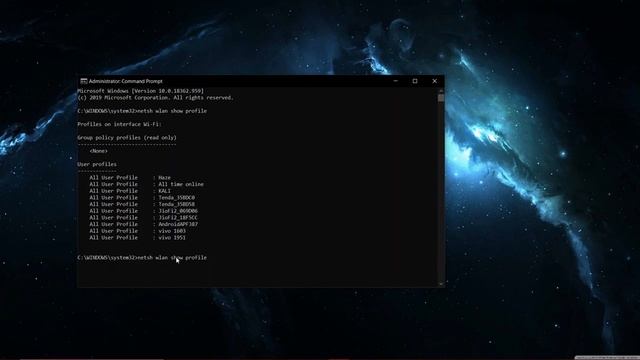Click the 'Microsoft Windows [Version' line
640x360 pixels.
point(140,91)
